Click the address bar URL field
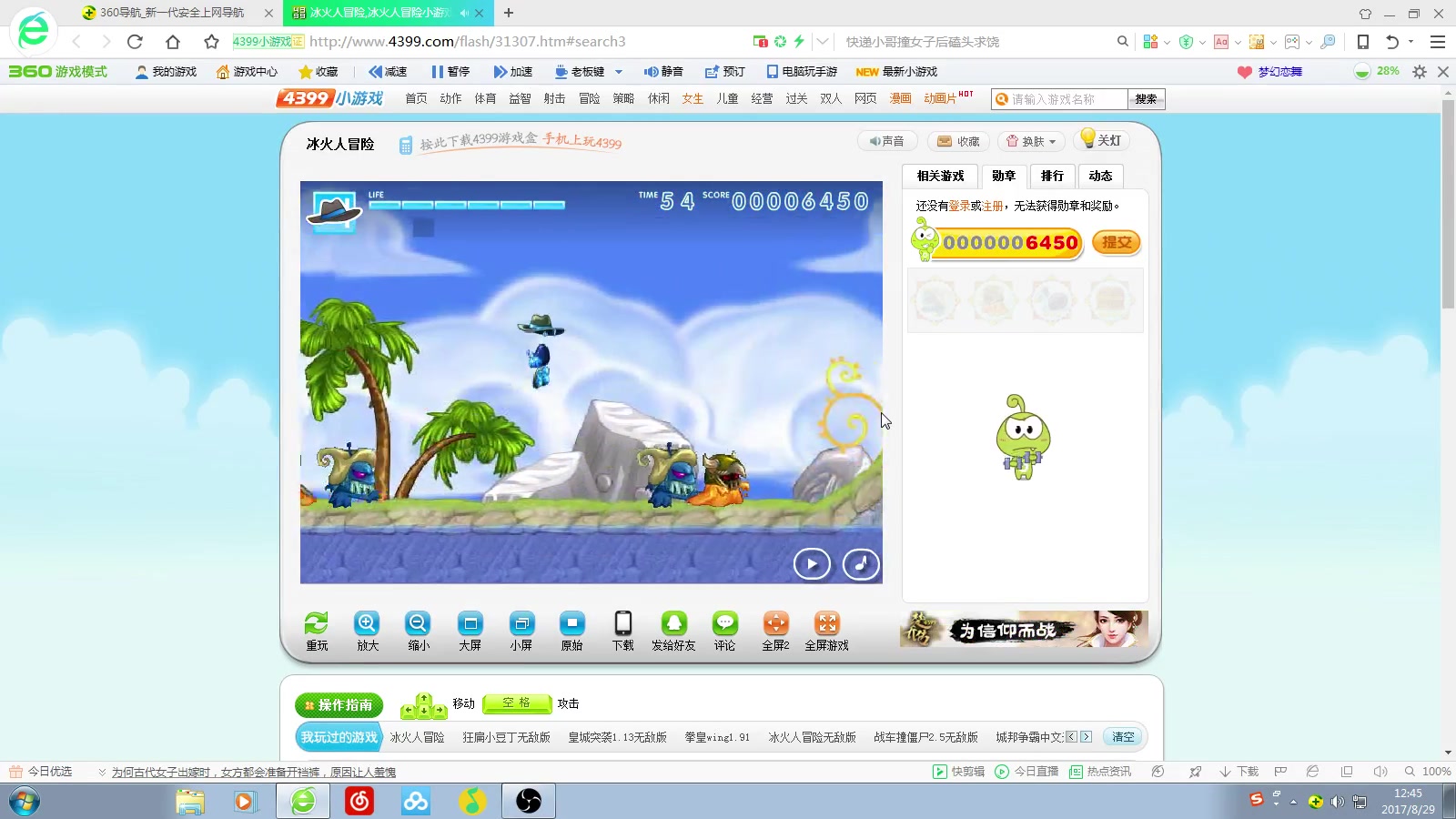Image resolution: width=1456 pixels, height=819 pixels. [528, 42]
